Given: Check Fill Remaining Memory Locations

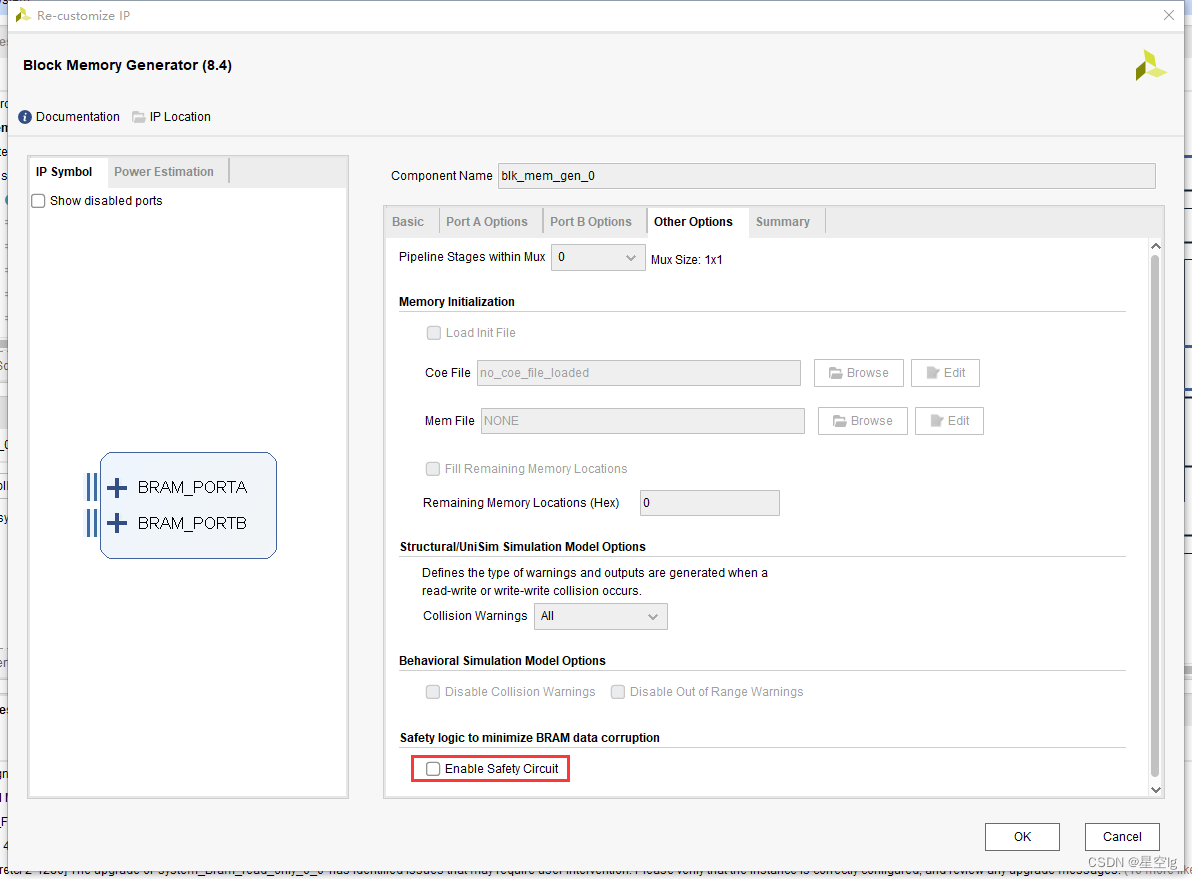Looking at the screenshot, I should click(x=433, y=469).
